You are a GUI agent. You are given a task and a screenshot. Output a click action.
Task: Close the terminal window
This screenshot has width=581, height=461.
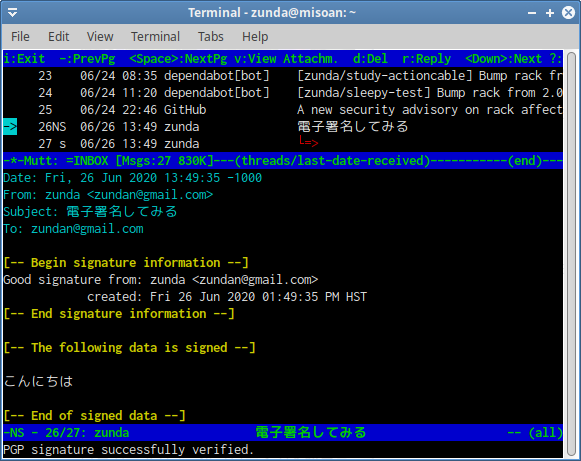click(568, 13)
